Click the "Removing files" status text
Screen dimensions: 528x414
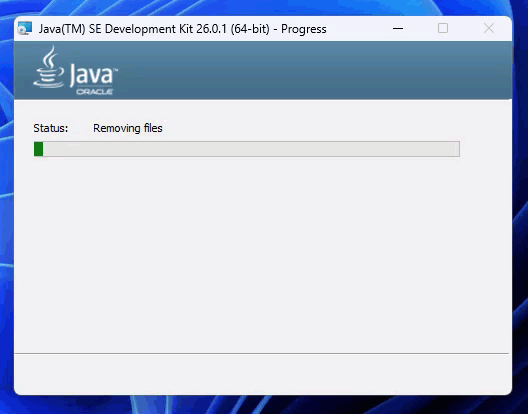(x=128, y=128)
